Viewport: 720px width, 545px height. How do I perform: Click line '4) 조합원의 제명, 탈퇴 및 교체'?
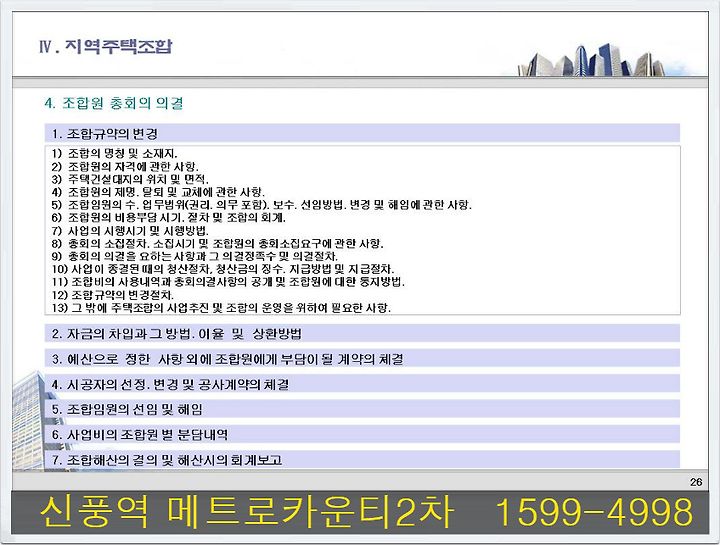click(158, 192)
